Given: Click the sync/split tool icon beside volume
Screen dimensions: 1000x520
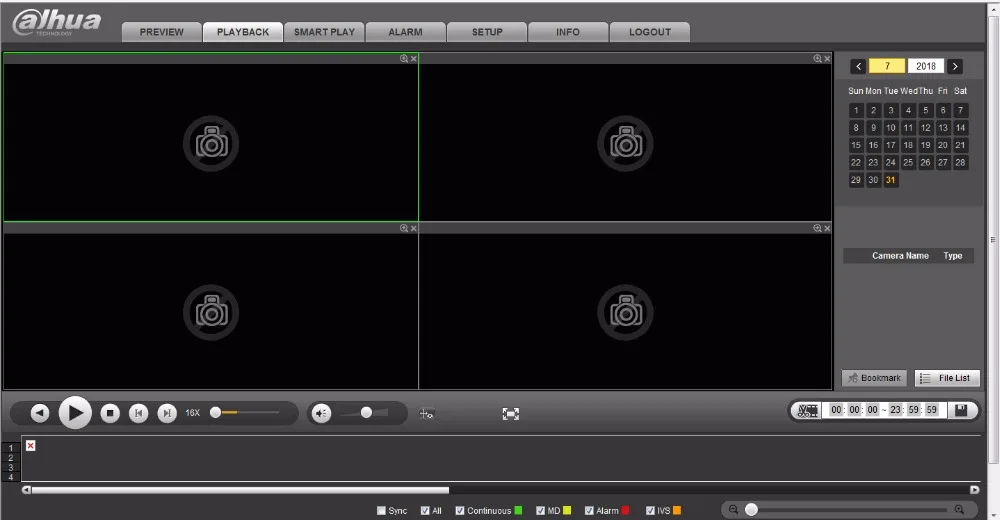Looking at the screenshot, I should pyautogui.click(x=427, y=414).
